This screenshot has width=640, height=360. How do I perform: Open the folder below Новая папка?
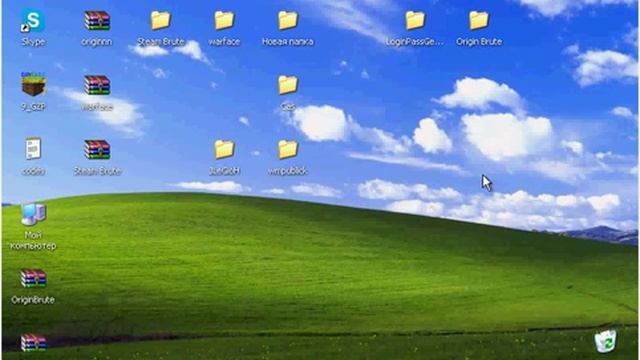[288, 85]
